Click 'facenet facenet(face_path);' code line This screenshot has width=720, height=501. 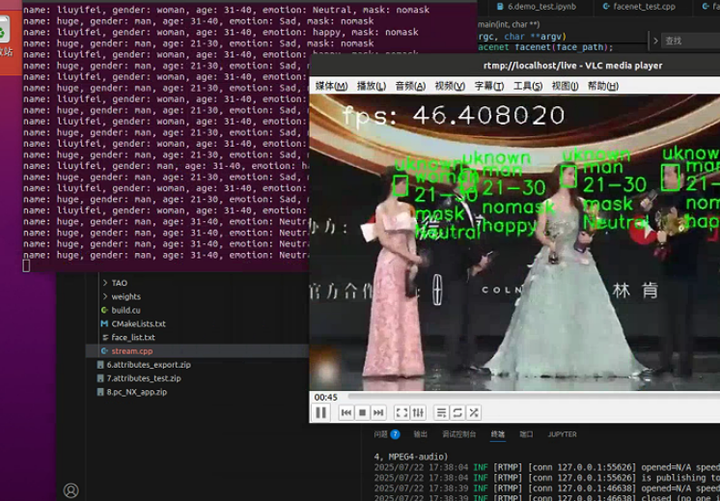click(x=545, y=47)
